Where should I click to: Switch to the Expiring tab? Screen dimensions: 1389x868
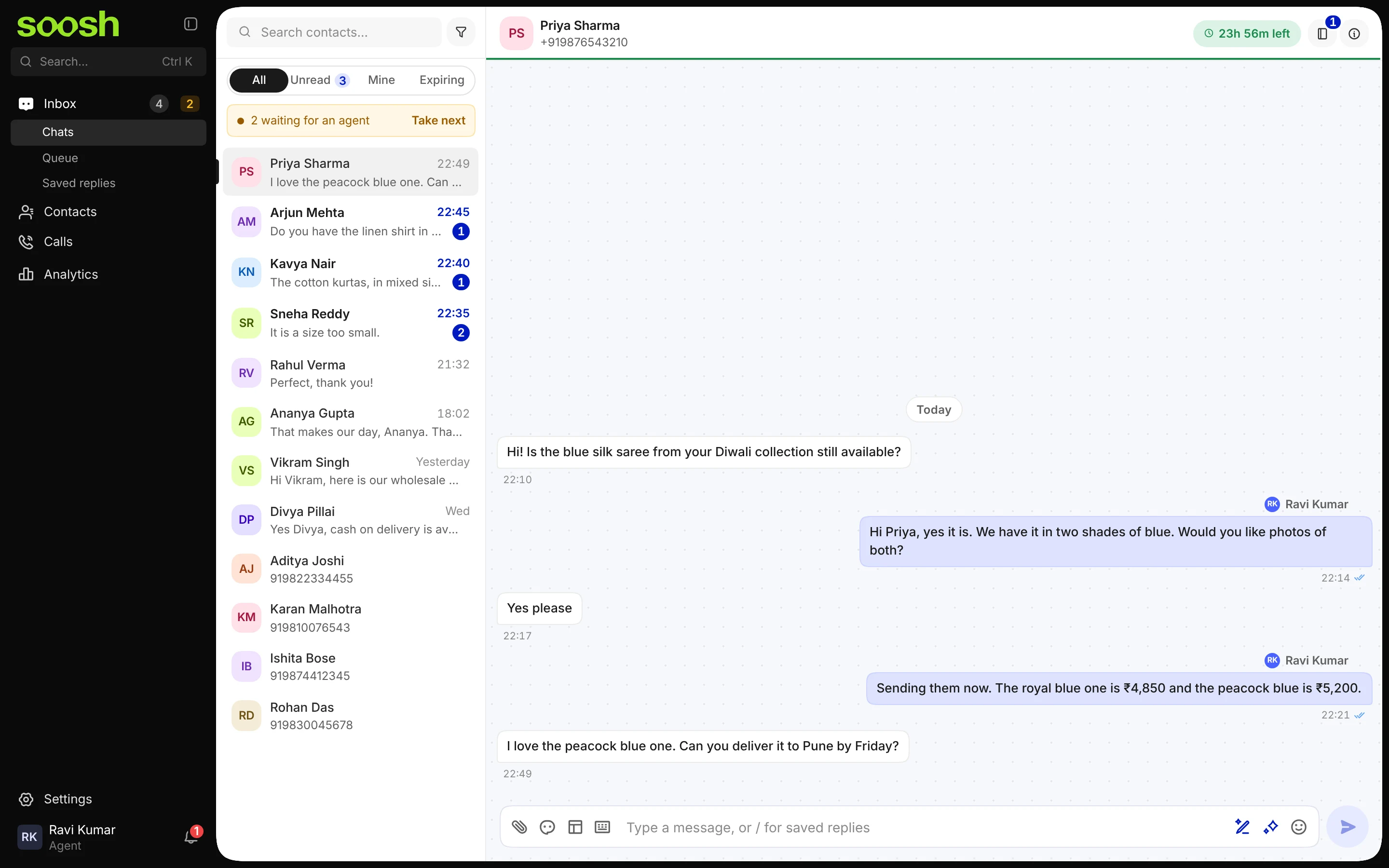441,80
